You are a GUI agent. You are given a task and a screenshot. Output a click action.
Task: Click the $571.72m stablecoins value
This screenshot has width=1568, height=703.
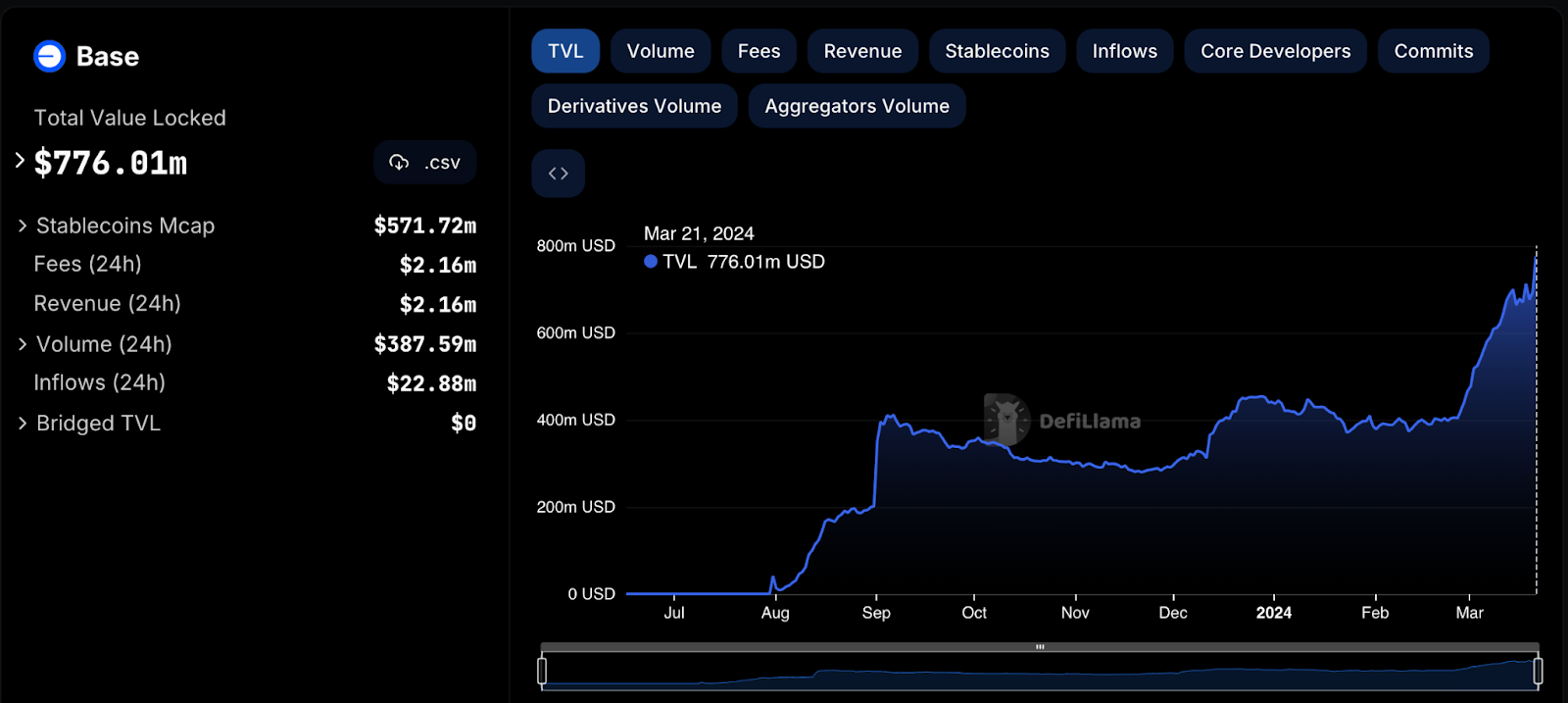(425, 226)
